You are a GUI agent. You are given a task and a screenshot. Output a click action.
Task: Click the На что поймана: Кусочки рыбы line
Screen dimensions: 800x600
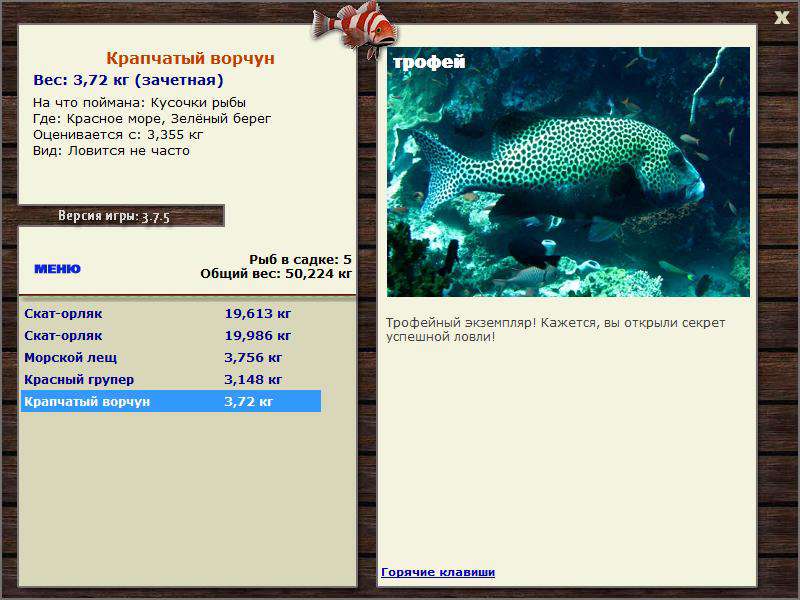[x=139, y=103]
